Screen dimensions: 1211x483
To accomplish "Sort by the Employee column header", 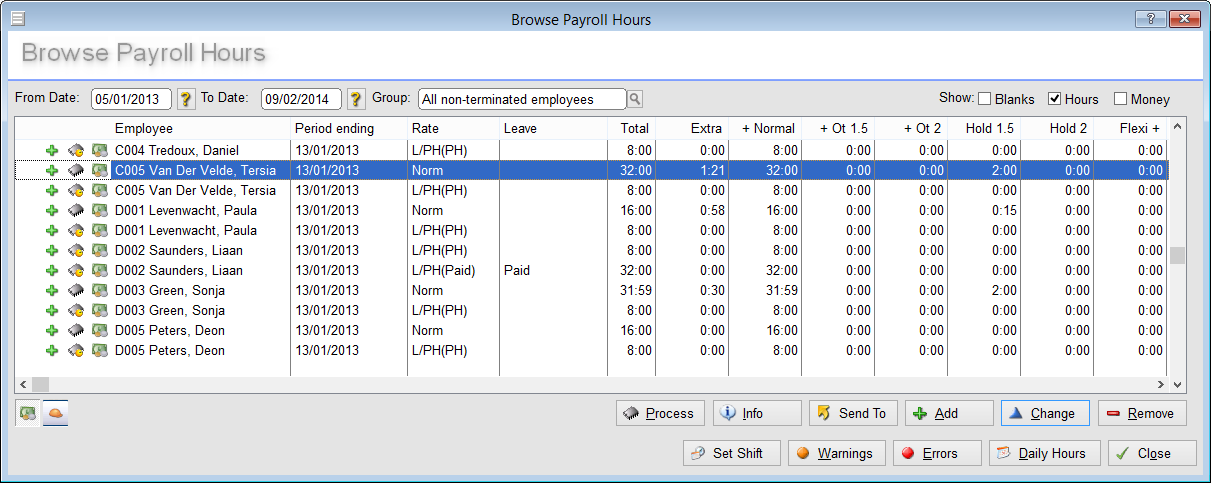I will [x=143, y=128].
